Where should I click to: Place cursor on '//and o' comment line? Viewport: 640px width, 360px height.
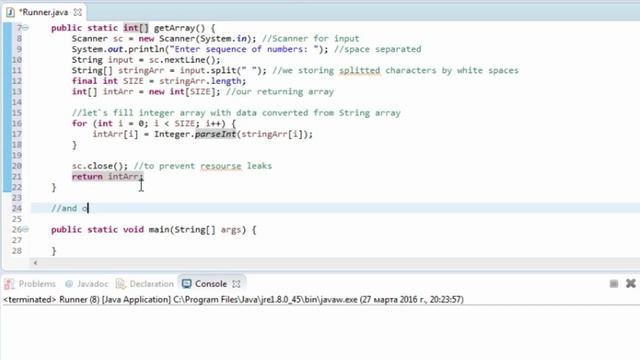point(70,208)
